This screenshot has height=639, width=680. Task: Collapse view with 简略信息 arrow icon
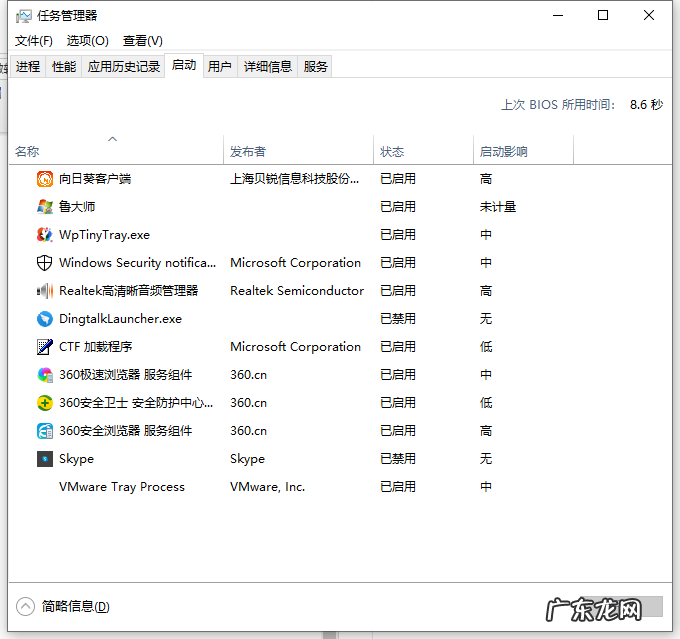tap(25, 606)
